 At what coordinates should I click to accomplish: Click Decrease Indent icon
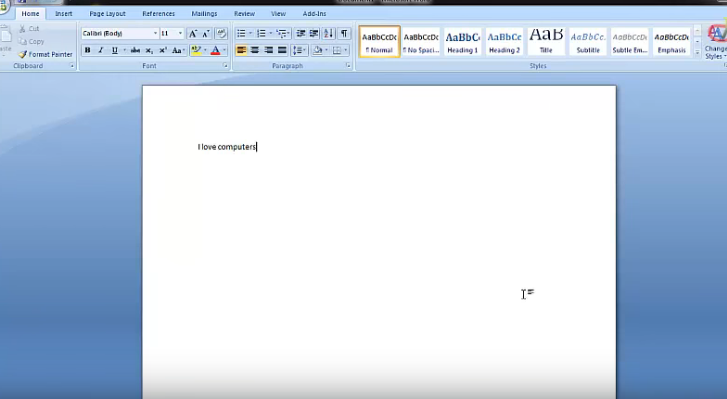coord(300,33)
